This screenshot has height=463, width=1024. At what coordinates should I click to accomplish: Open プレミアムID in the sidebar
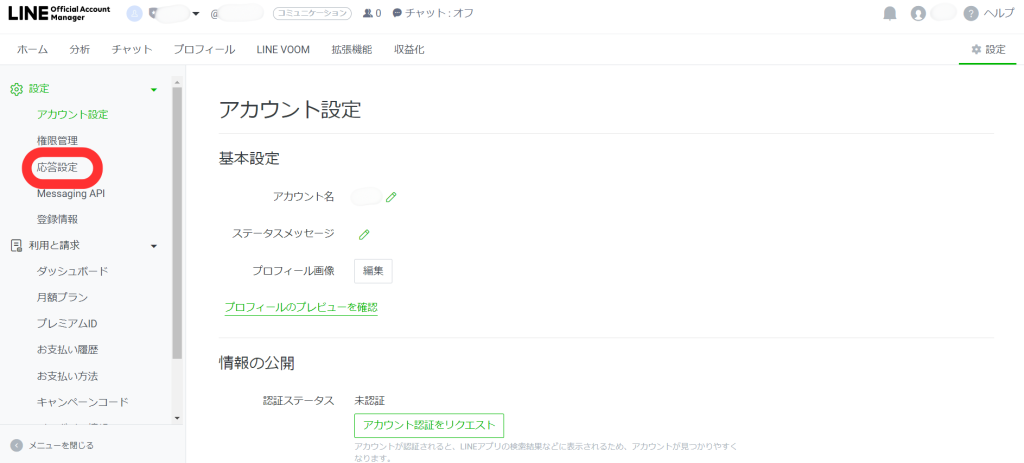click(x=67, y=324)
